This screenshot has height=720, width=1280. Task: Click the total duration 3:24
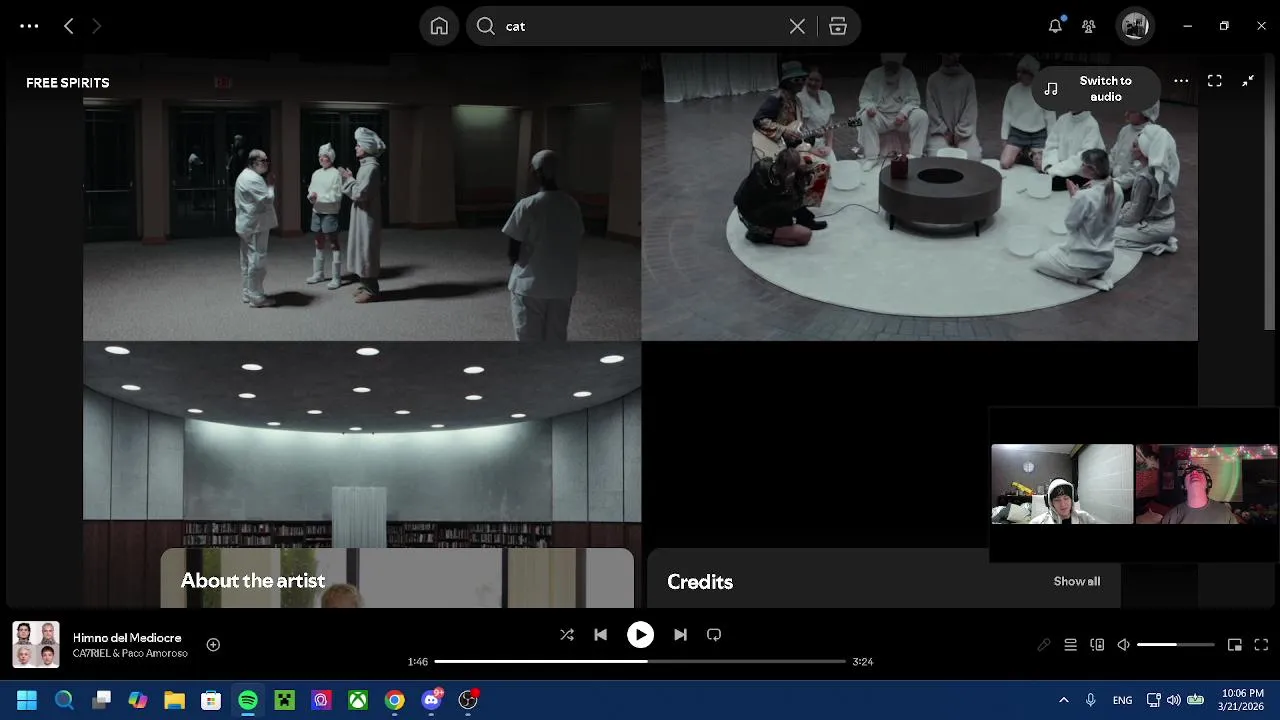[x=863, y=662]
